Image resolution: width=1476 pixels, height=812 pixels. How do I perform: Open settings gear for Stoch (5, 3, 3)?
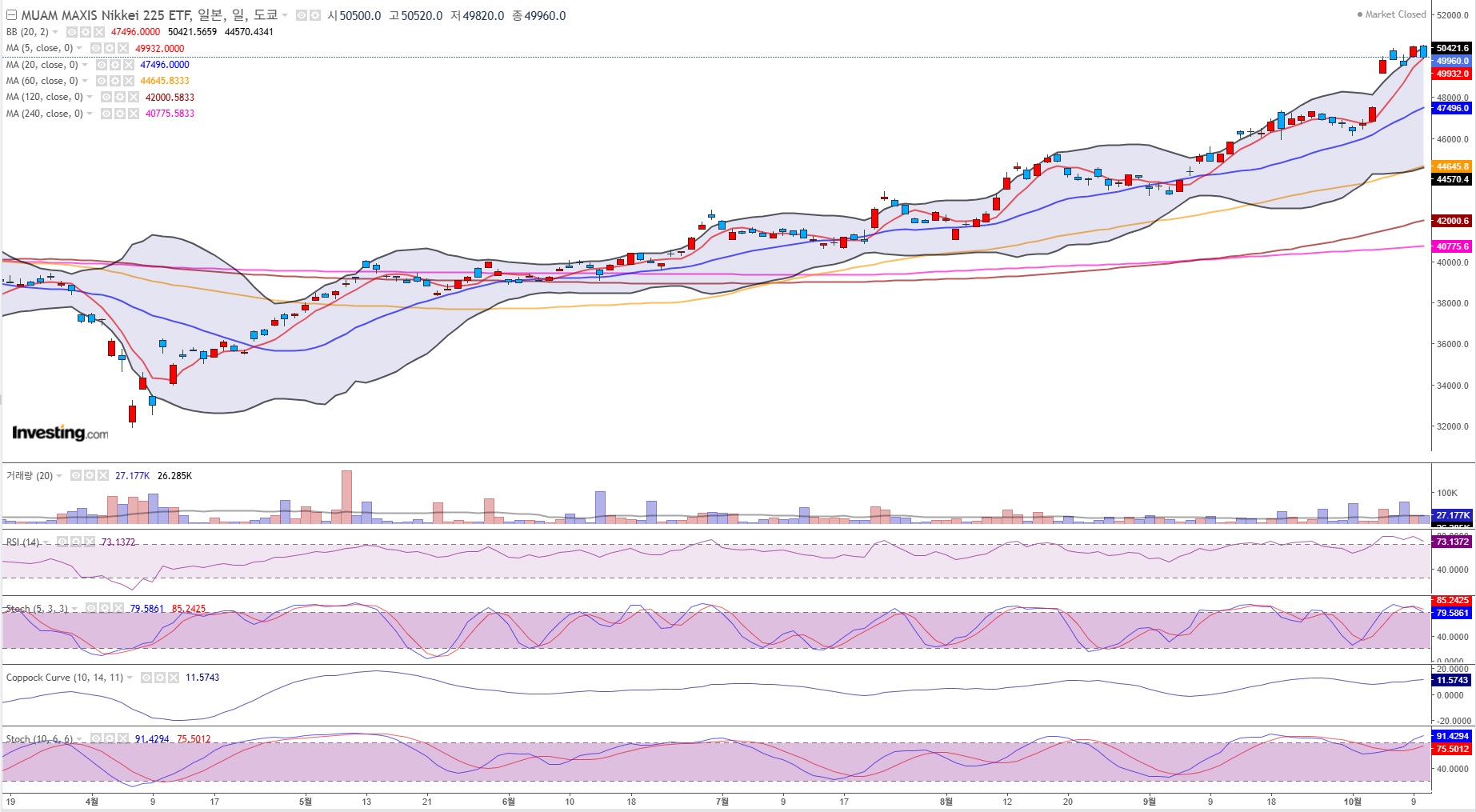[104, 608]
